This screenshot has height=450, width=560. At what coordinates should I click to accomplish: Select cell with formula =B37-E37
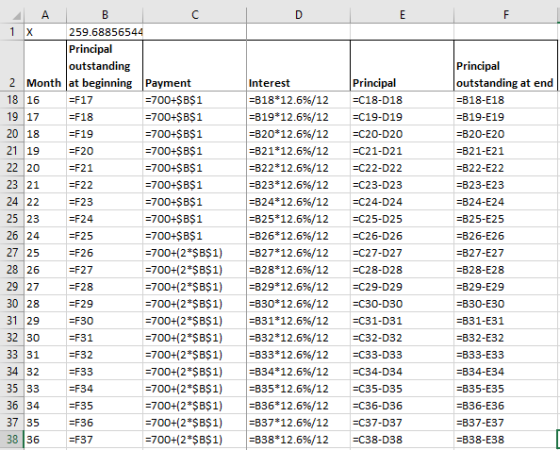pos(506,422)
